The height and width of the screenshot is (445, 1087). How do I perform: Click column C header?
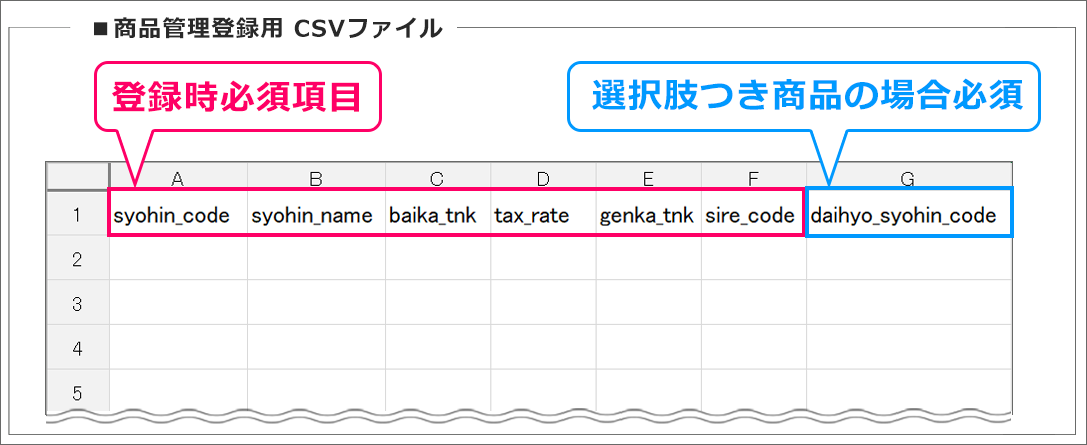tap(437, 178)
